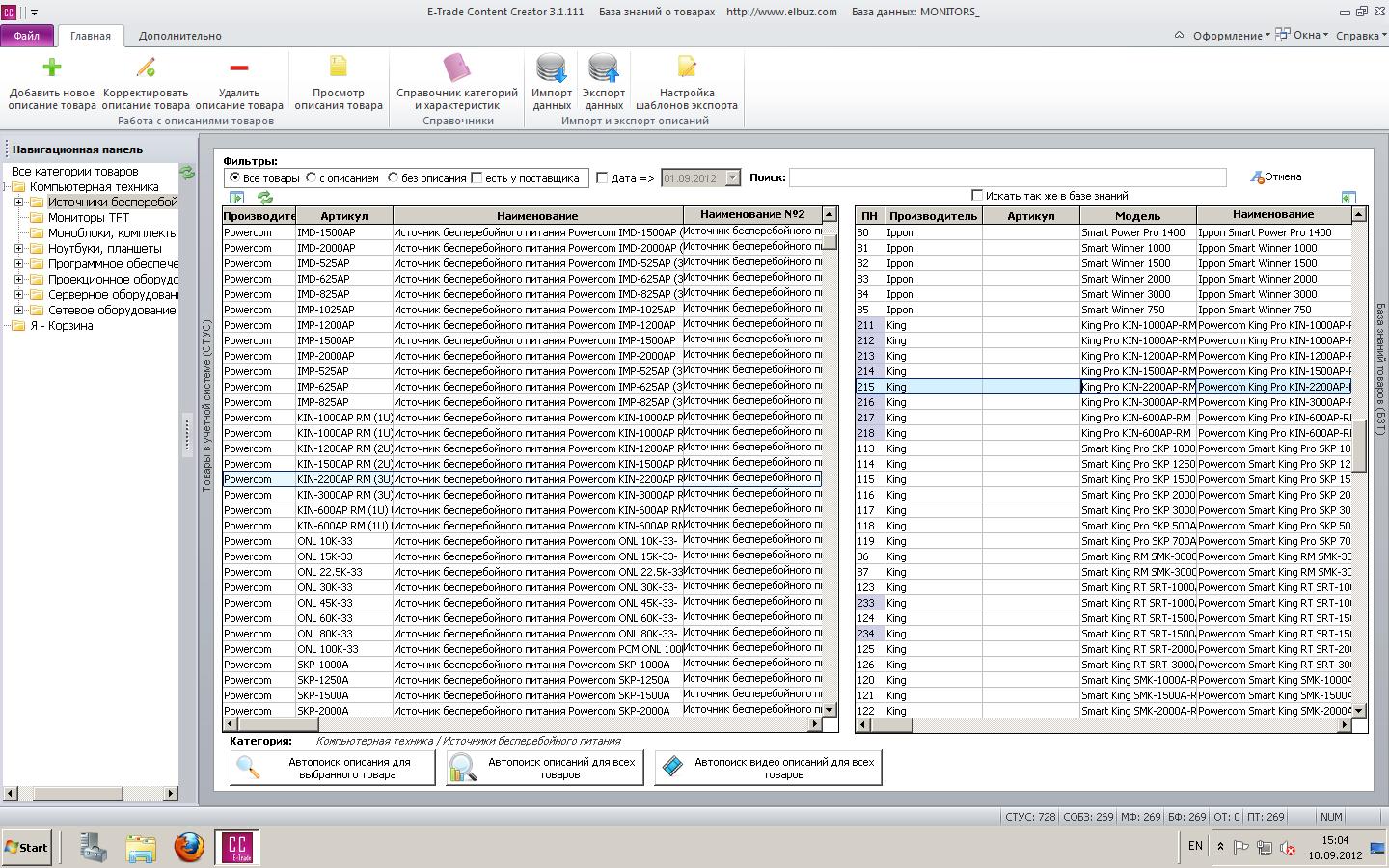This screenshot has height=868, width=1389.
Task: Expand the Программное обеспечение tree node
Action: tap(18, 264)
